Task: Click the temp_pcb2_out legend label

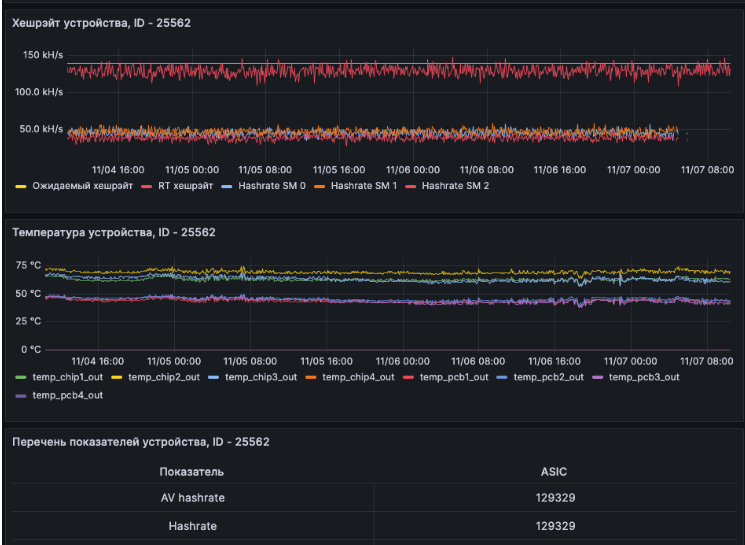Action: [548, 377]
